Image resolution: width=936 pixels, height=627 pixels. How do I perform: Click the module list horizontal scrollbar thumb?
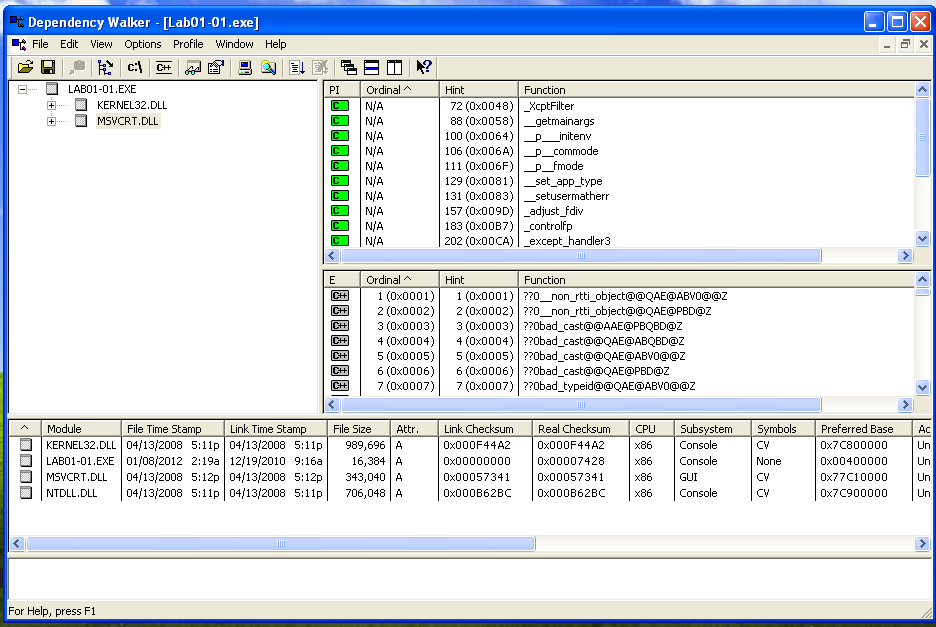pyautogui.click(x=281, y=543)
